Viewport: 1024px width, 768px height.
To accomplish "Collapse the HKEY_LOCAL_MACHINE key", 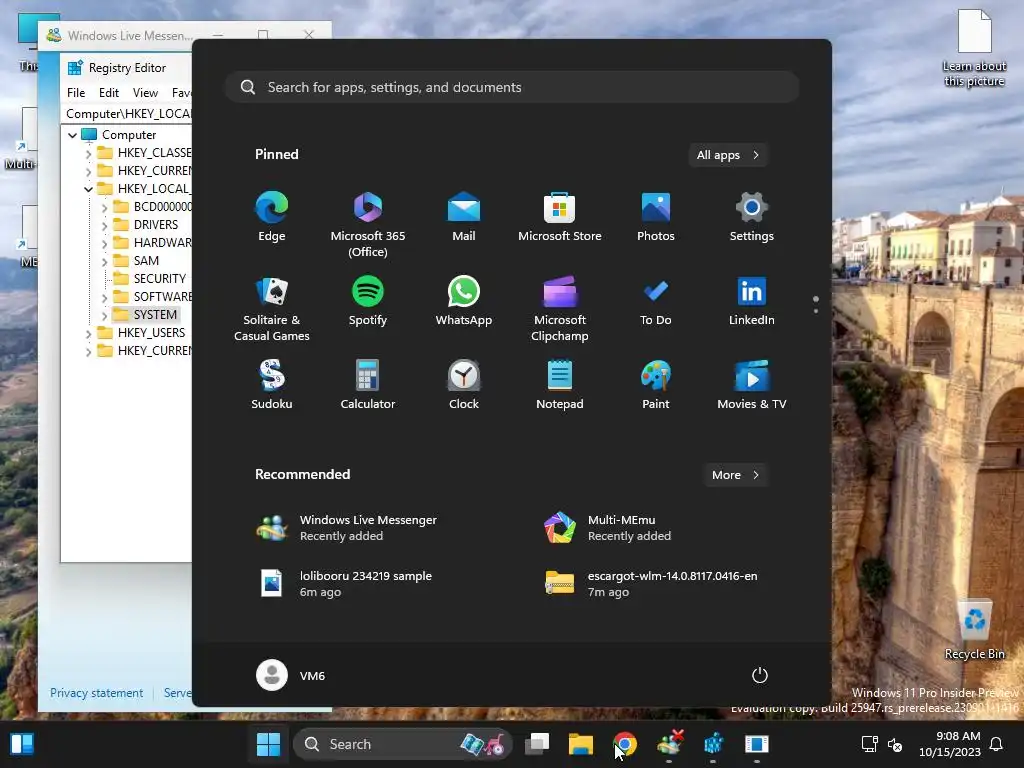I will click(x=88, y=189).
